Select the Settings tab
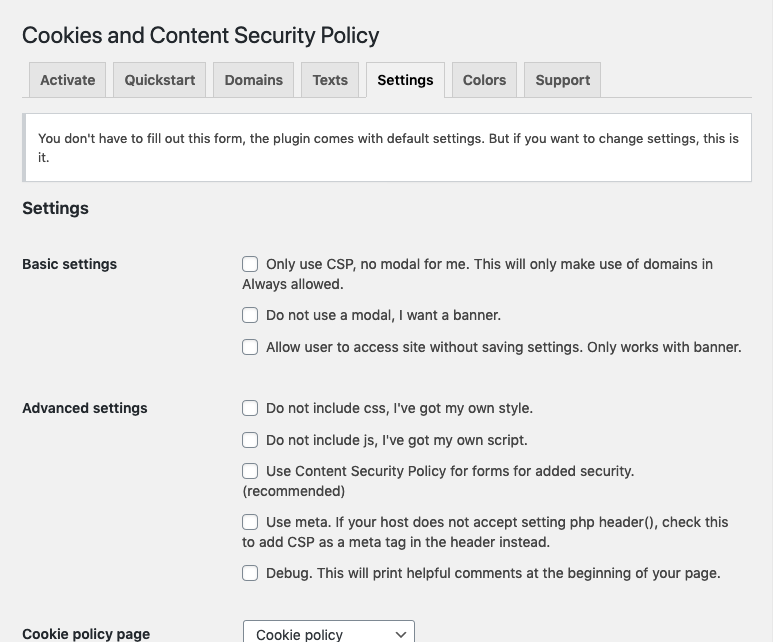 click(405, 80)
